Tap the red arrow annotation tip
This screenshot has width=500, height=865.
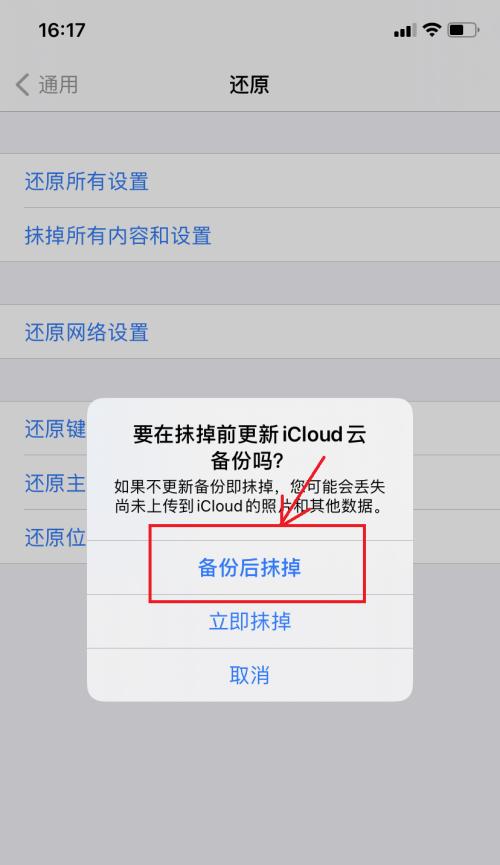click(x=282, y=523)
